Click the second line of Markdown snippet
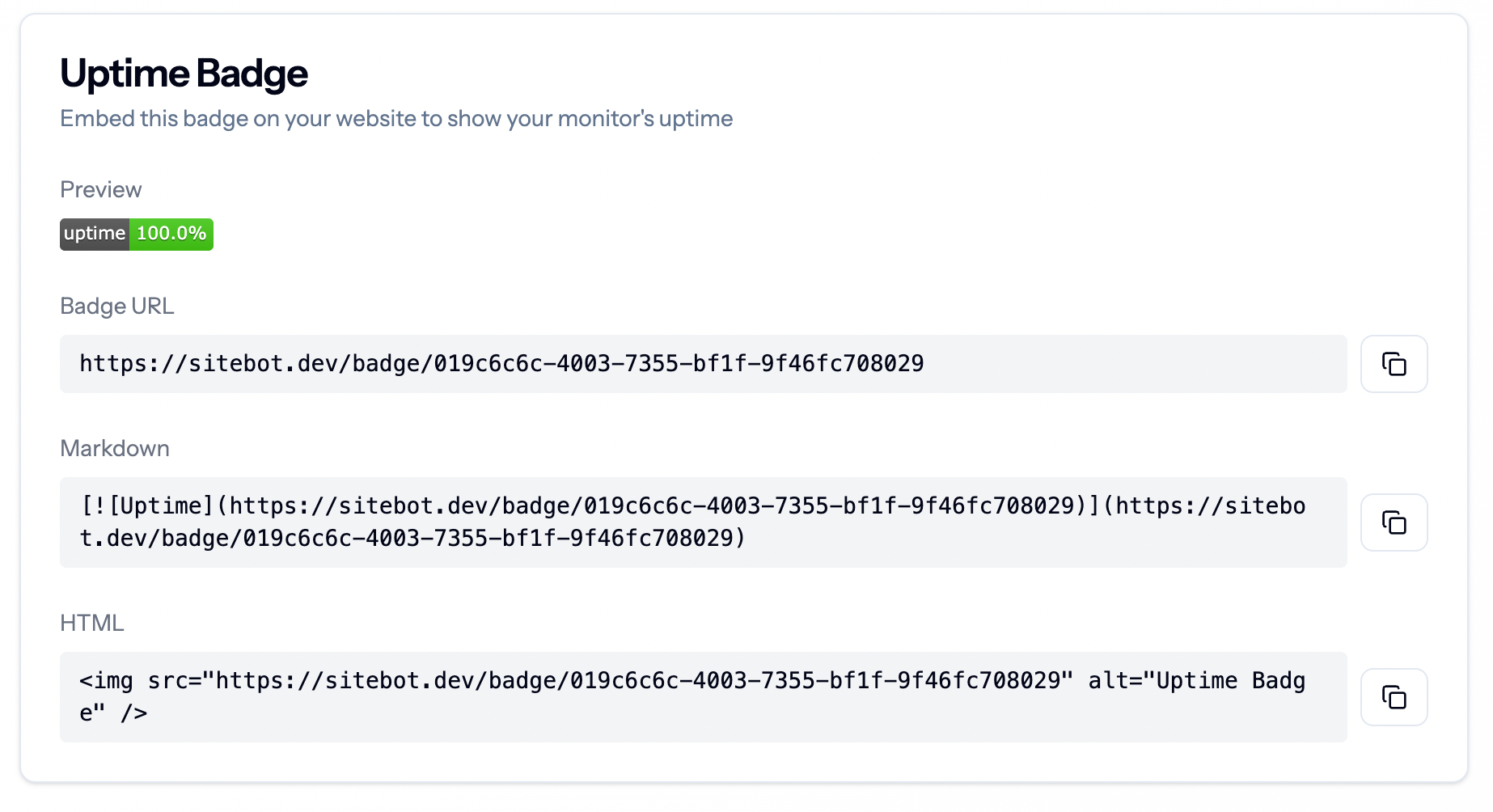 (x=412, y=539)
